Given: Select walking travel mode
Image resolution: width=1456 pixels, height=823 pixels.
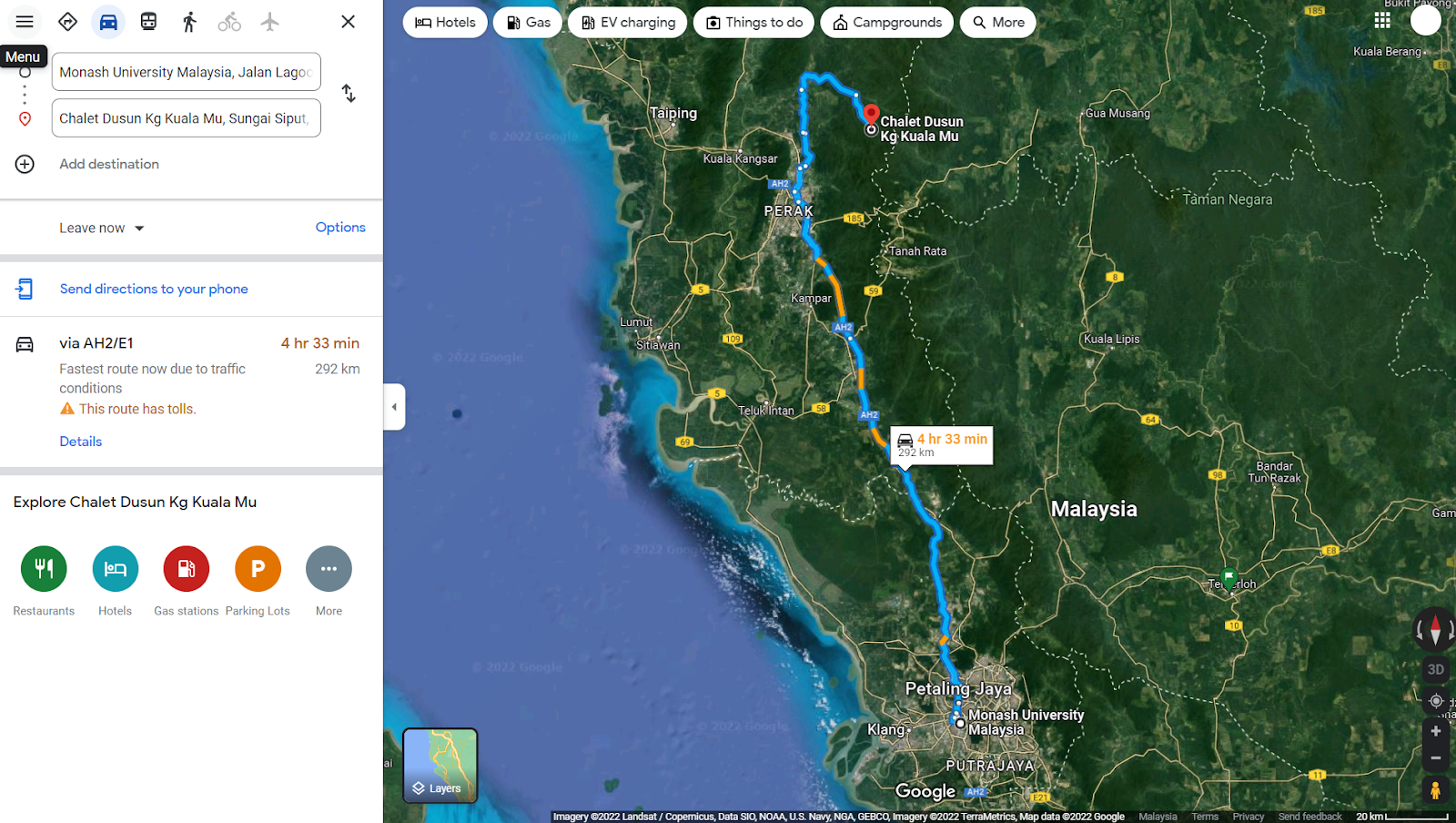Looking at the screenshot, I should (189, 22).
